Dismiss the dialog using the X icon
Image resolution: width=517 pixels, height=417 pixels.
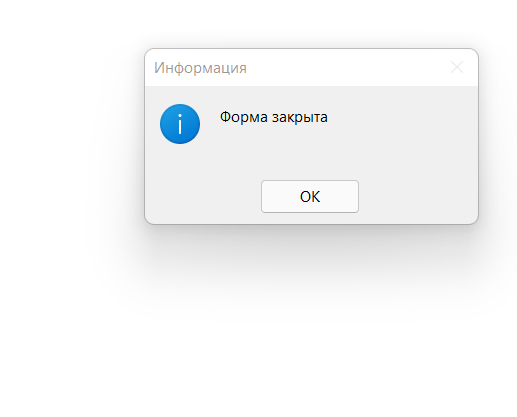[x=457, y=67]
